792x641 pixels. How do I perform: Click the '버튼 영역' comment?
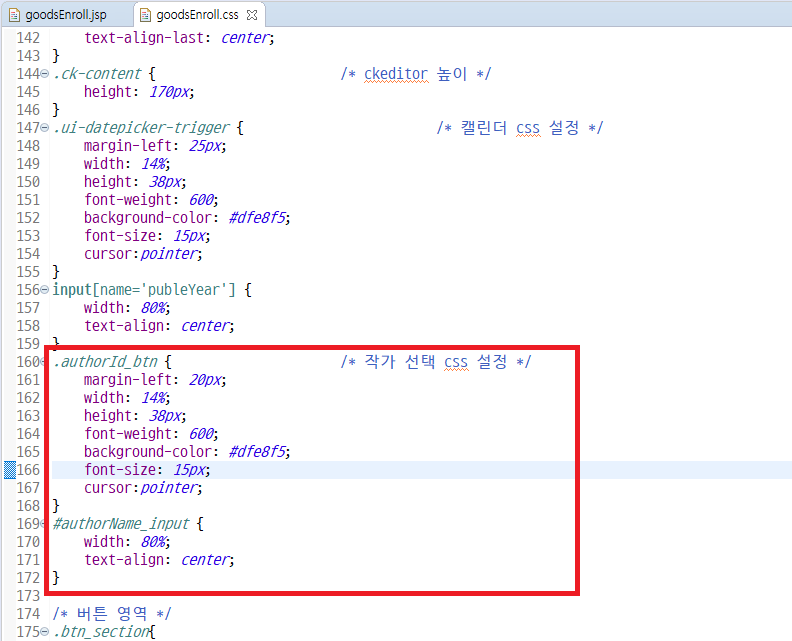pyautogui.click(x=112, y=614)
